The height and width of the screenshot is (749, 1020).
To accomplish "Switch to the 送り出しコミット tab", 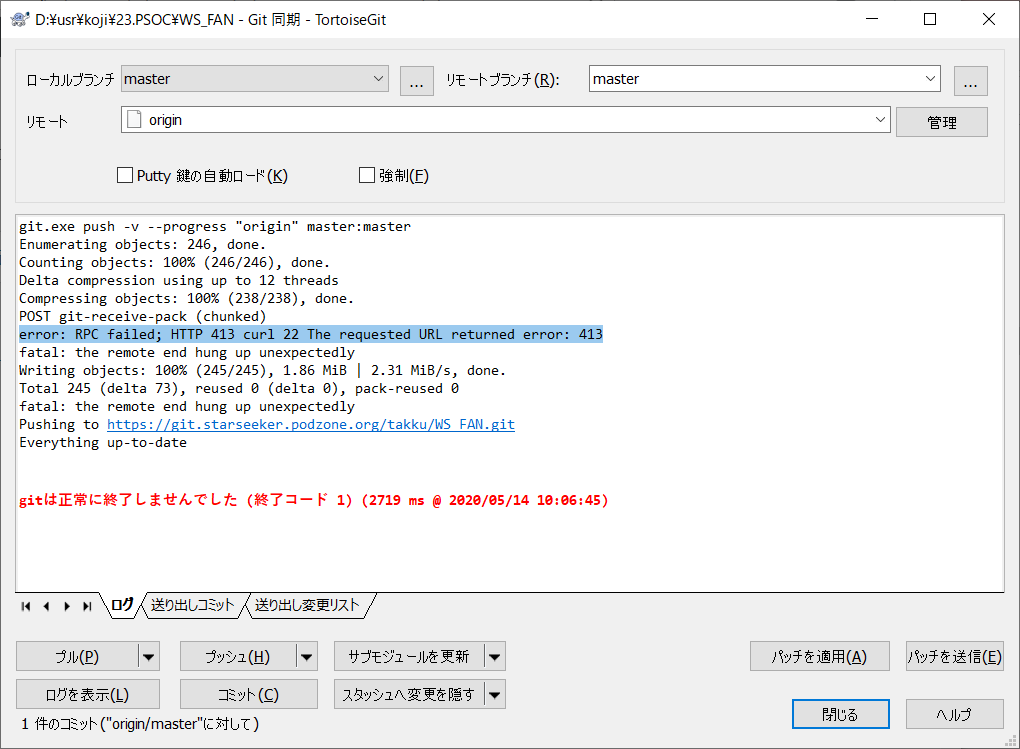I will pos(192,605).
